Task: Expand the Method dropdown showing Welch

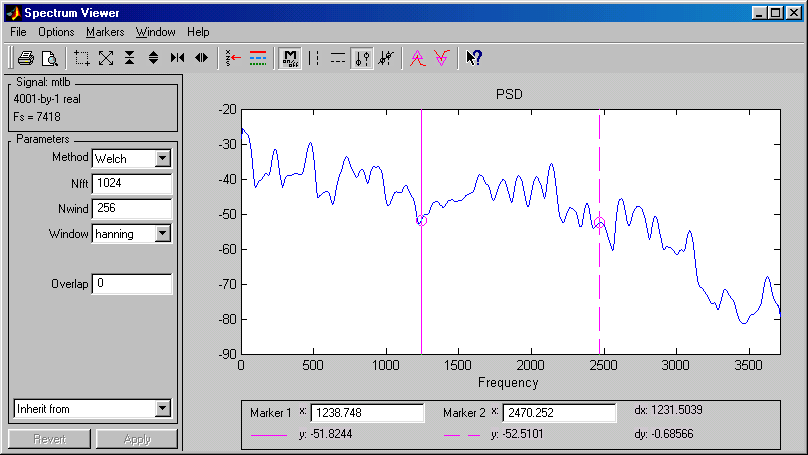Action: [x=163, y=158]
